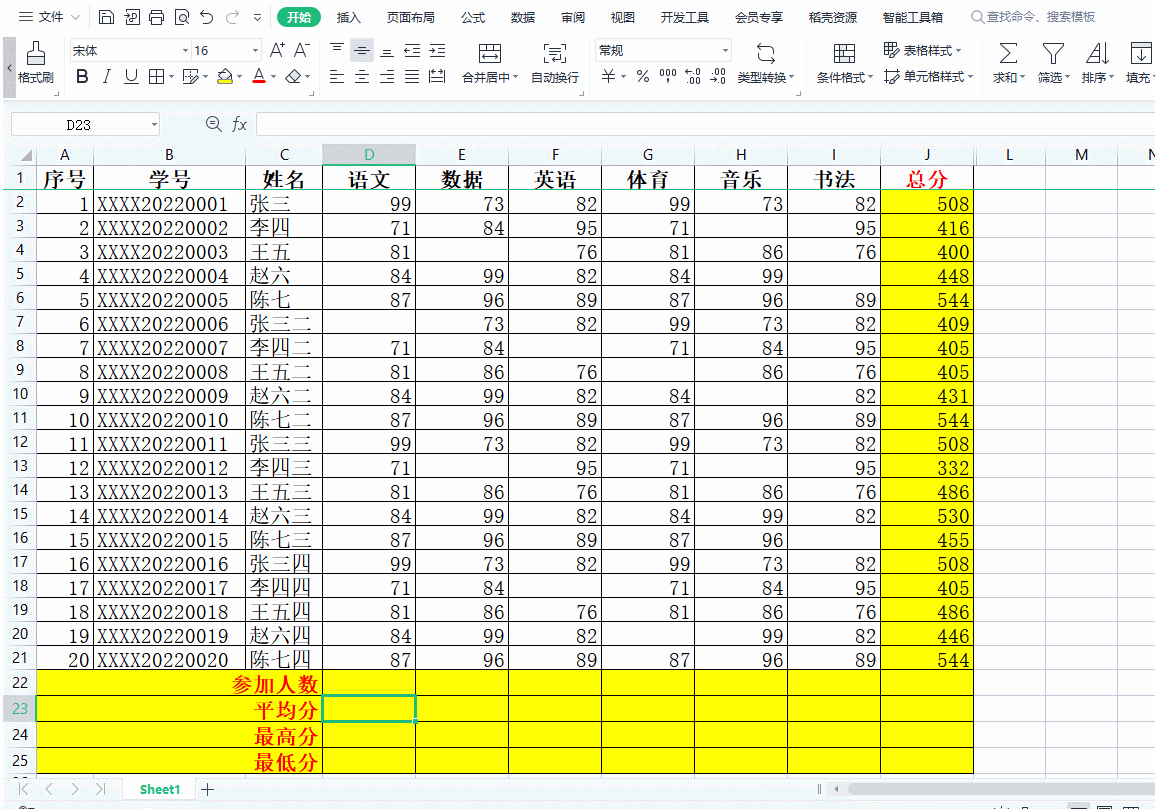Click the Save icon in the quick access bar
1155x809 pixels.
(106, 17)
